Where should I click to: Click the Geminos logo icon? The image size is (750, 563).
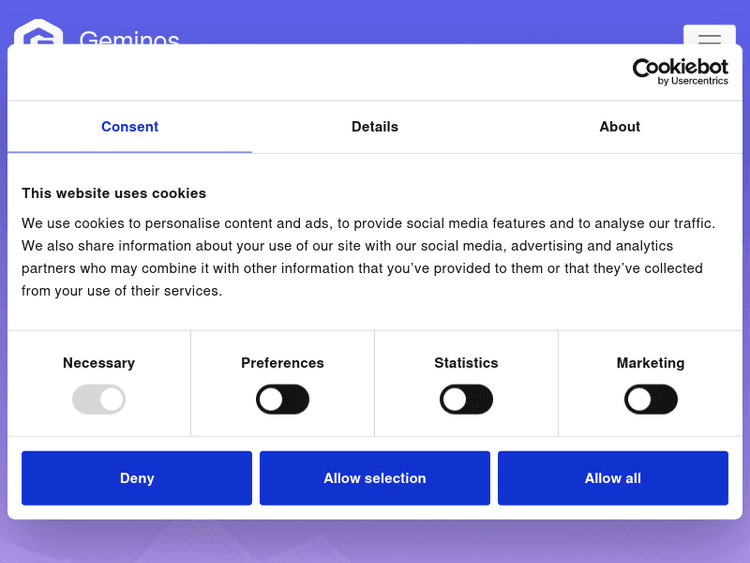point(38,32)
